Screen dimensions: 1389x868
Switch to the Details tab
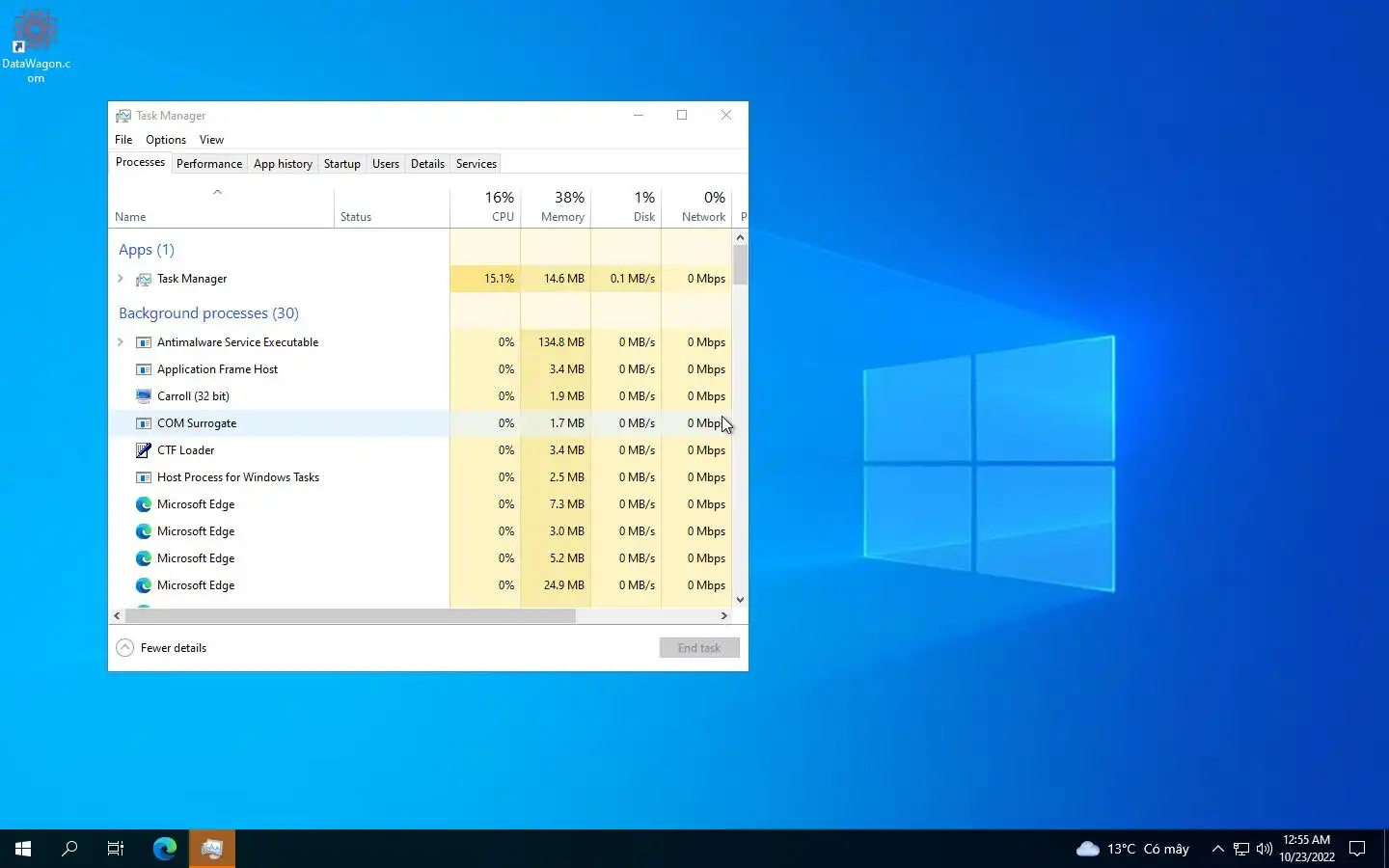click(x=427, y=164)
